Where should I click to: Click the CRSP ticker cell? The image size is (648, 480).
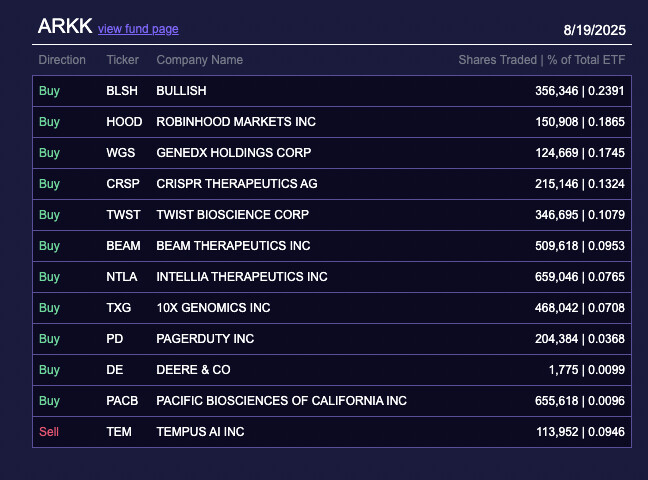tap(123, 184)
